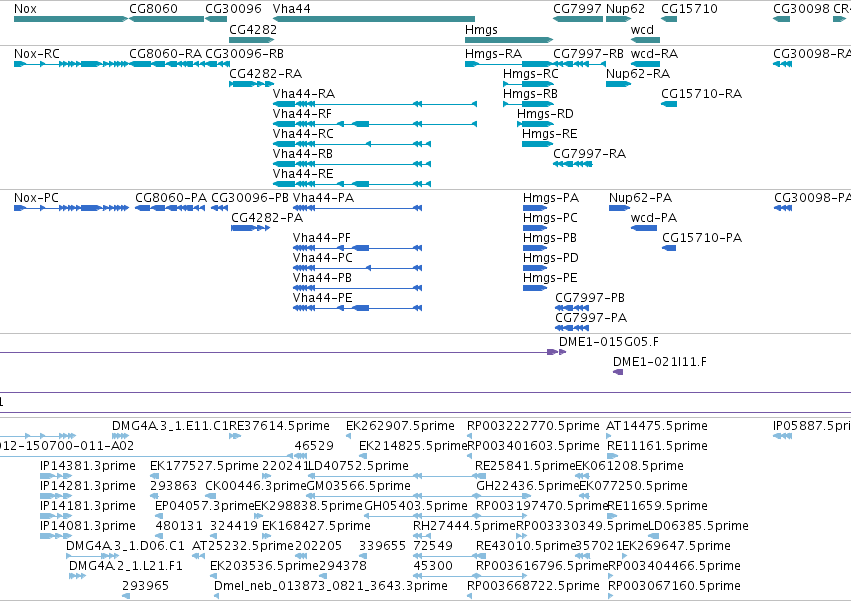The width and height of the screenshot is (851, 601).
Task: Select the Nup62-PA protein label
Action: pos(640,198)
